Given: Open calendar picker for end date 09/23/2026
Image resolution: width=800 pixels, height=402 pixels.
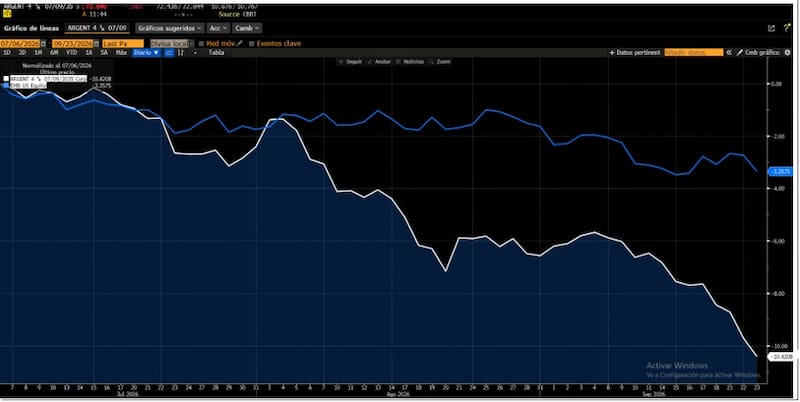Looking at the screenshot, I should tap(96, 44).
